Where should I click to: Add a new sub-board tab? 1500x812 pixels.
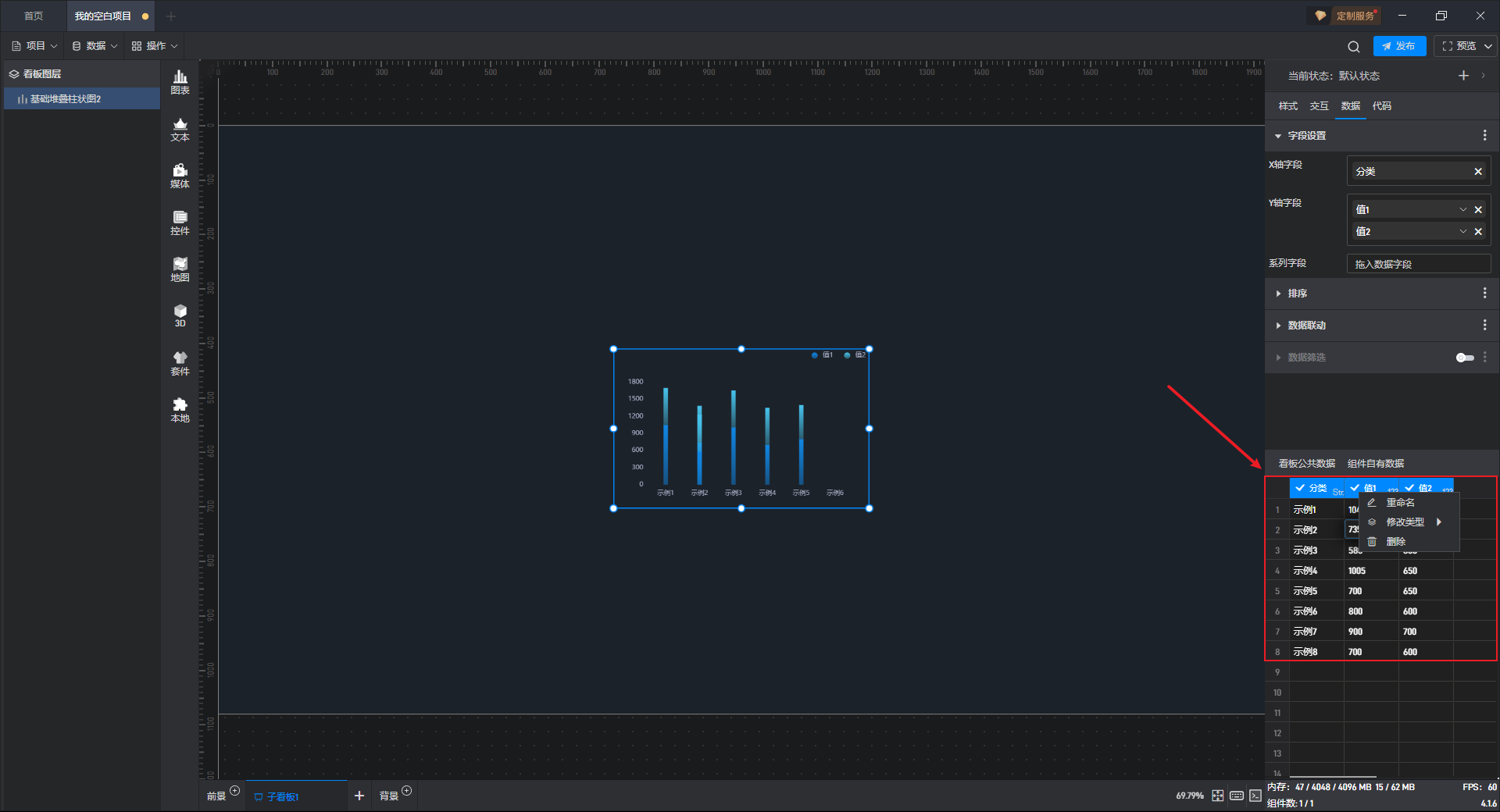click(359, 796)
